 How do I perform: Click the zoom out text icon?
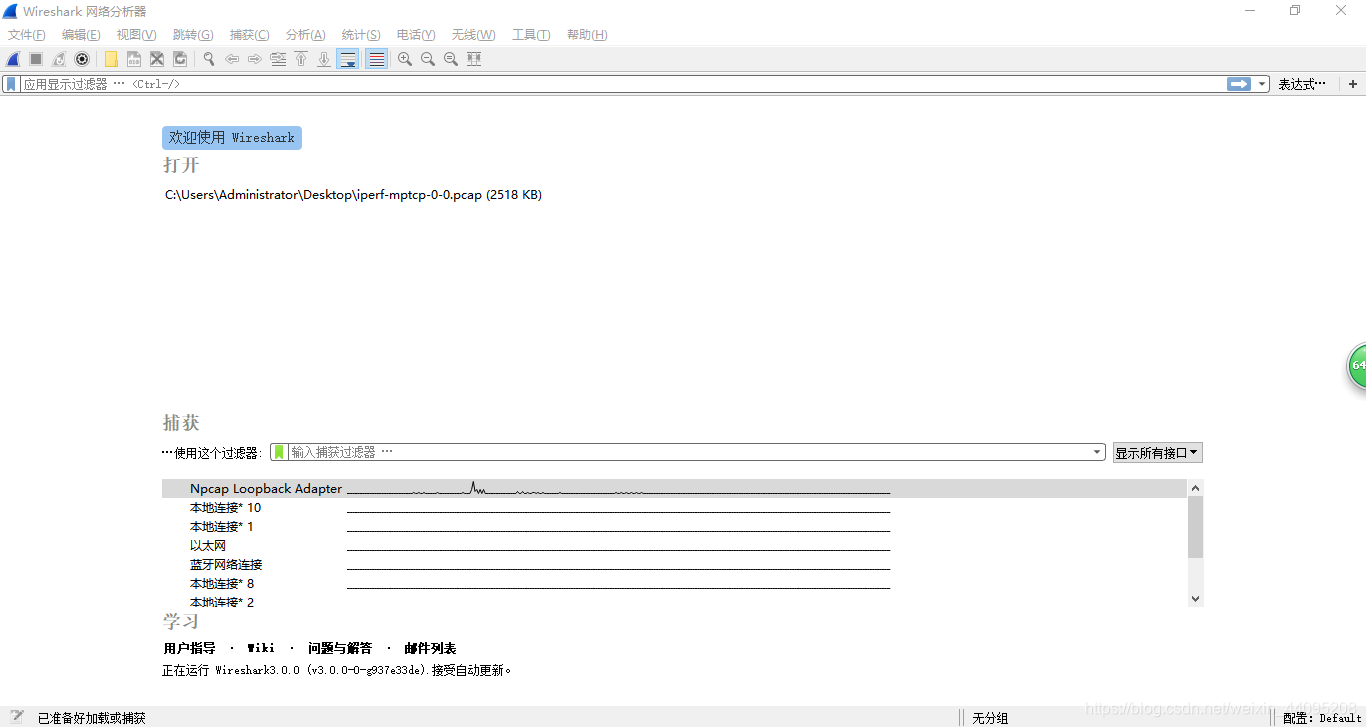(x=428, y=59)
